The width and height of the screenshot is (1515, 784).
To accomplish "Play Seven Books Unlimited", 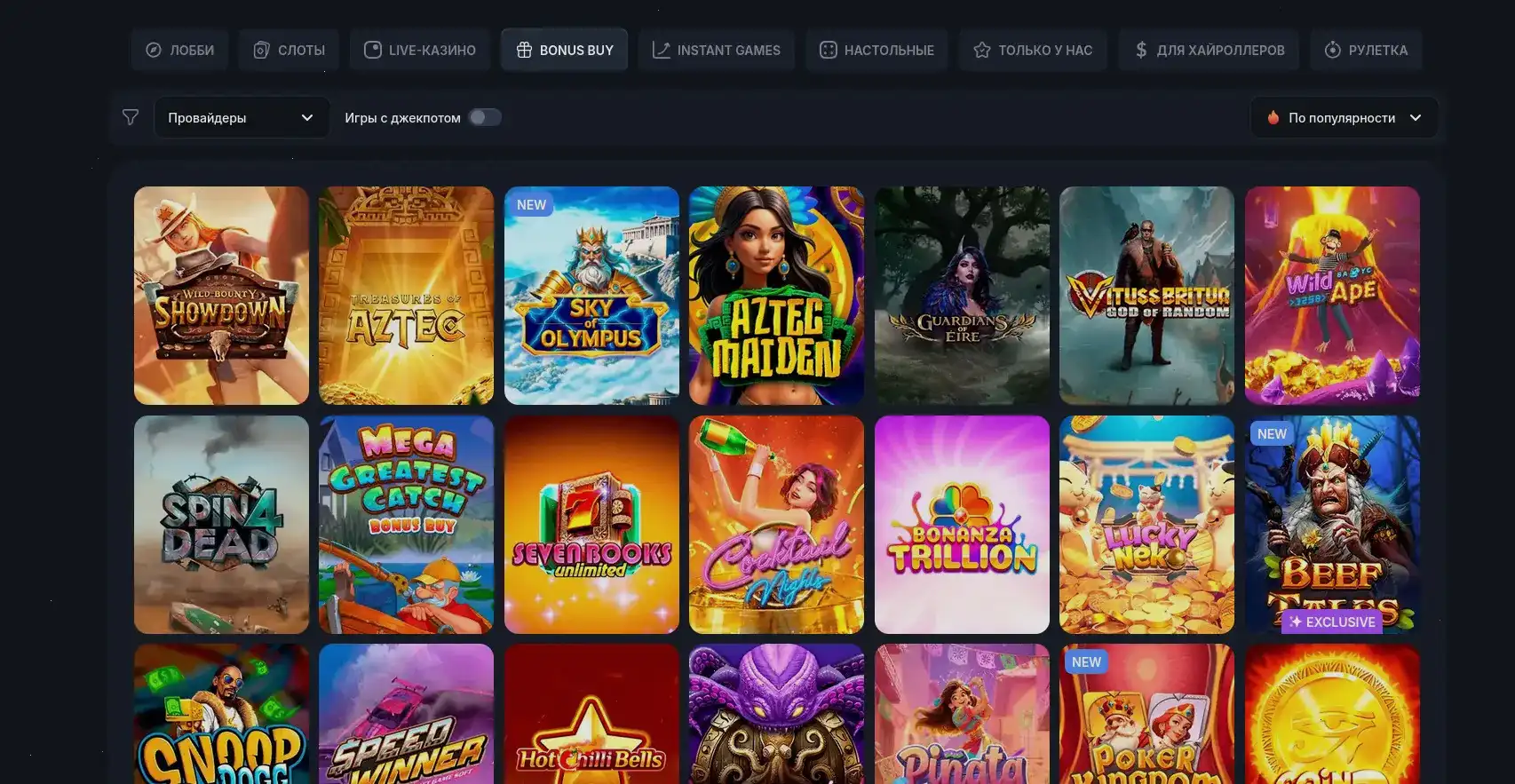I will click(591, 525).
